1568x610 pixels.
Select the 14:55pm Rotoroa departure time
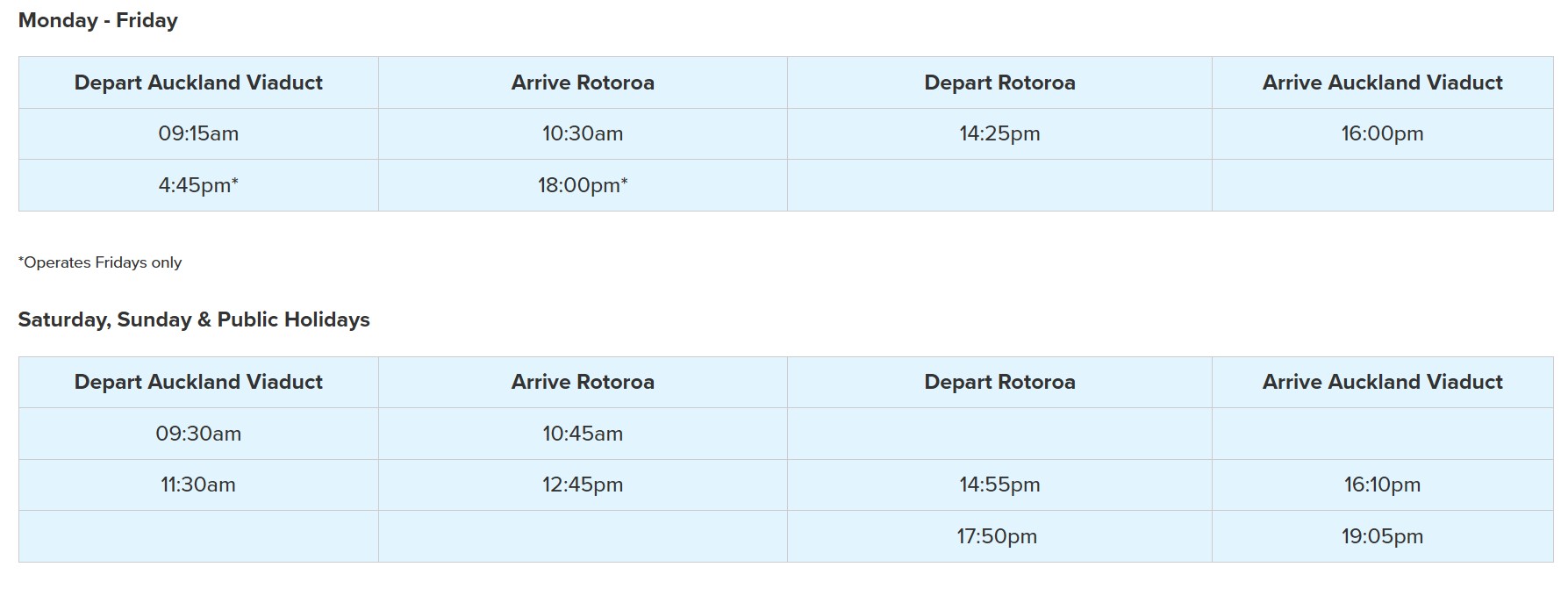tap(999, 484)
